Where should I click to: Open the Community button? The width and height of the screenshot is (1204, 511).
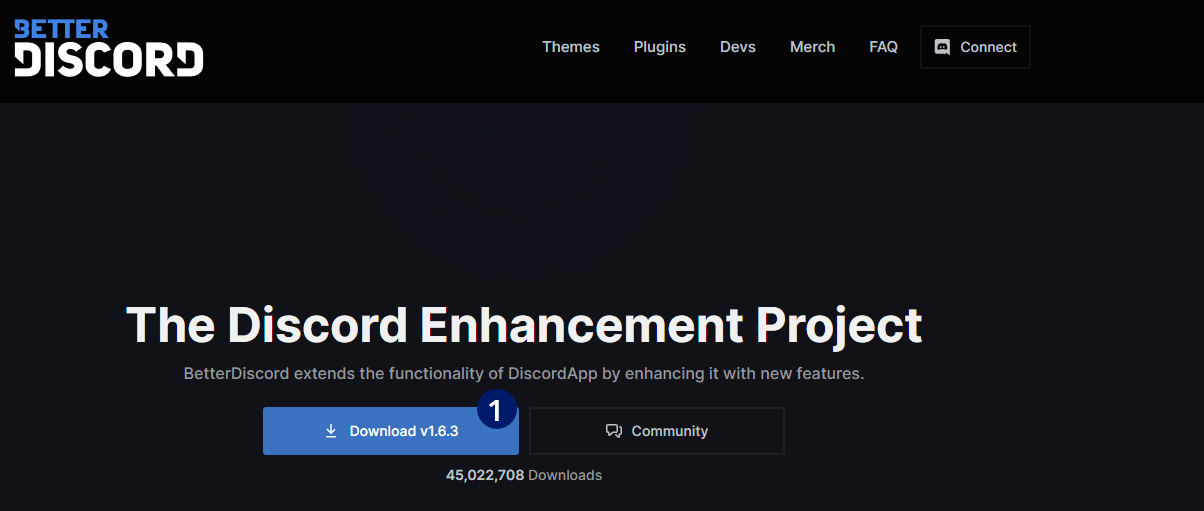coord(657,431)
